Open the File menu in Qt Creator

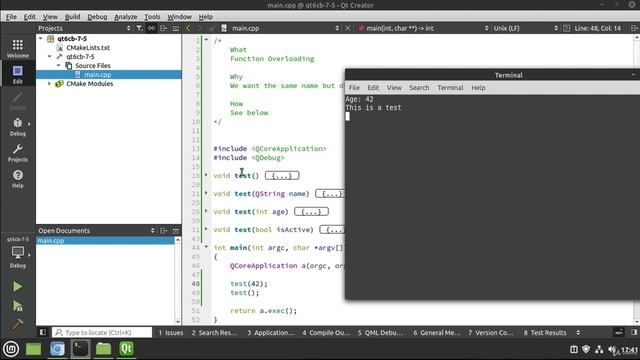pyautogui.click(x=11, y=17)
